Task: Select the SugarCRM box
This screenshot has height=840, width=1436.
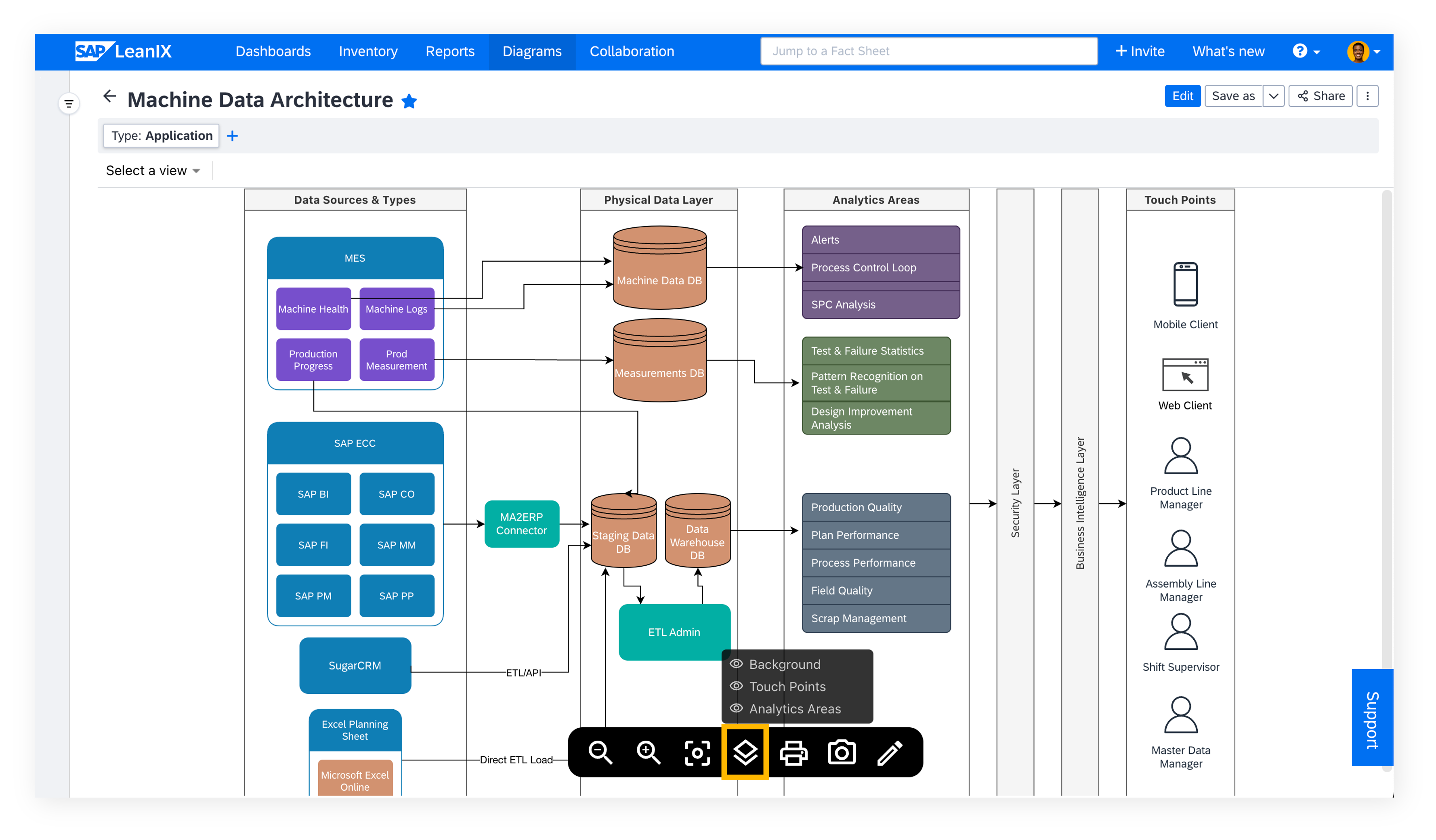Action: [355, 666]
